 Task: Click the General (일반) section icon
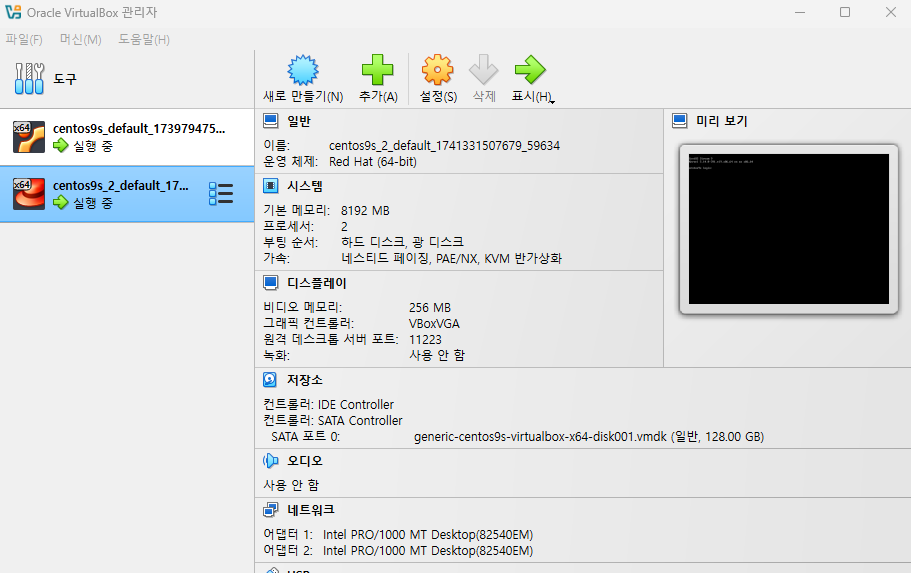[271, 121]
